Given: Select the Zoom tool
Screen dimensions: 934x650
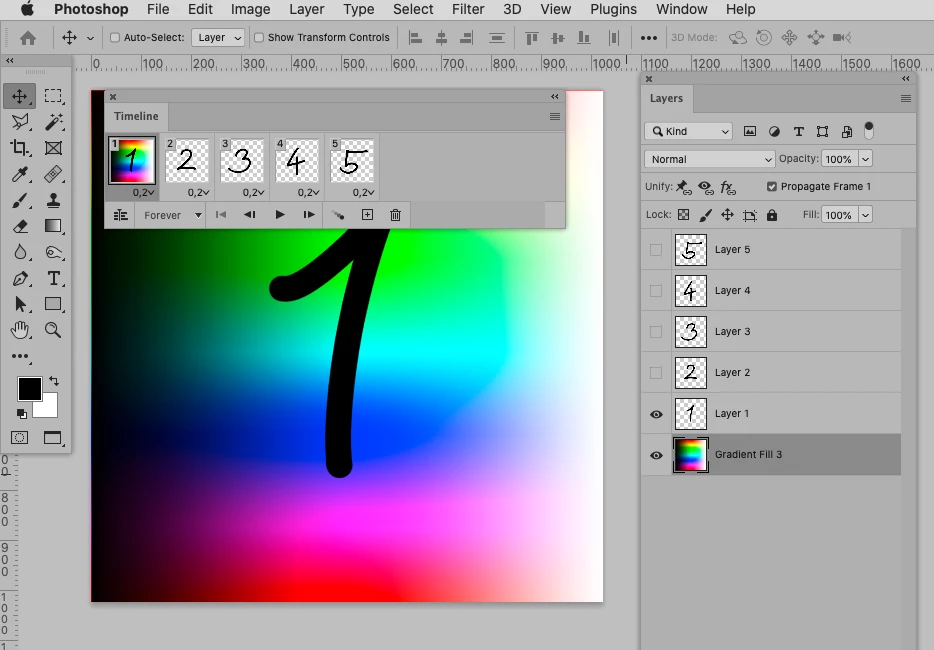Looking at the screenshot, I should point(53,330).
